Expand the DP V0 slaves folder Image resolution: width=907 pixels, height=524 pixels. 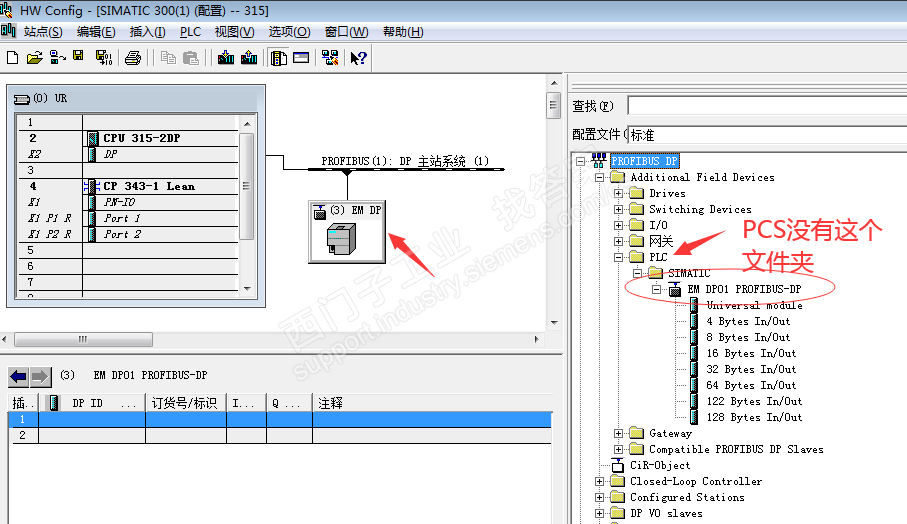599,513
